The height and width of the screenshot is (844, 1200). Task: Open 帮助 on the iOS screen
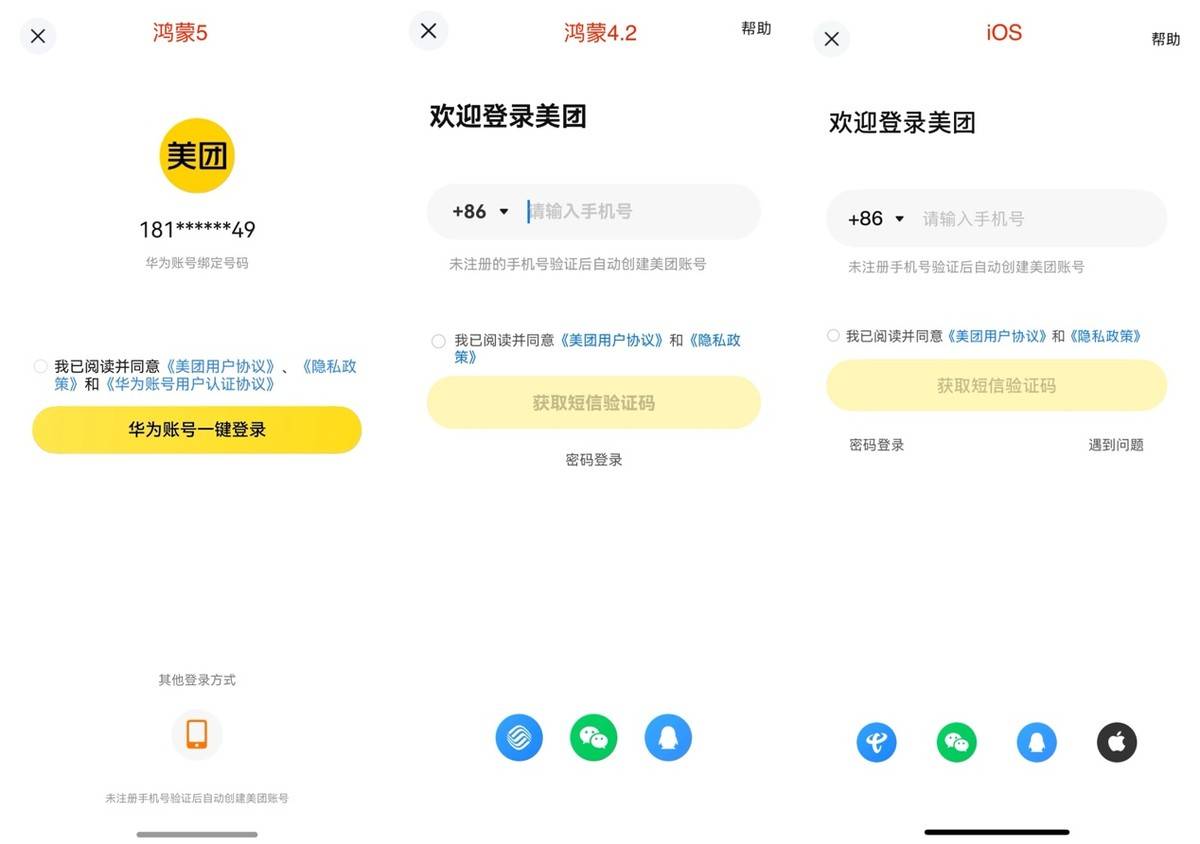pyautogui.click(x=1166, y=41)
